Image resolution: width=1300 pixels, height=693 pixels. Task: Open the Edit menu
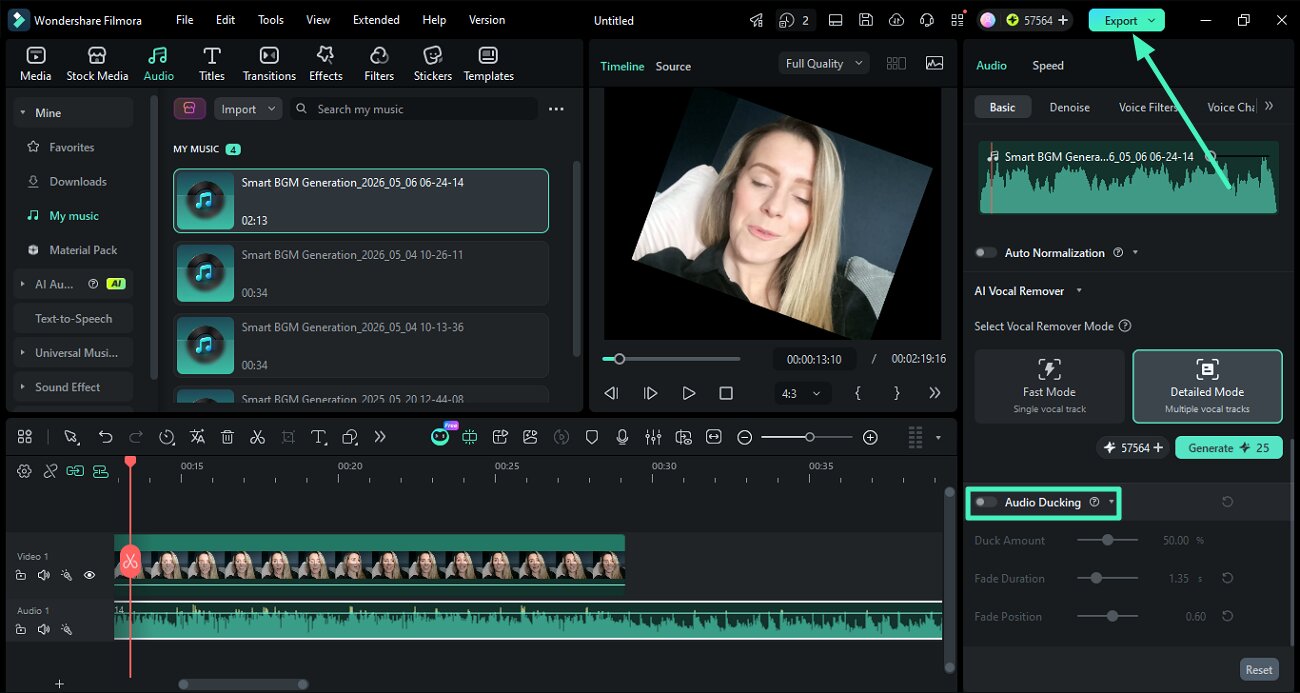(x=226, y=20)
